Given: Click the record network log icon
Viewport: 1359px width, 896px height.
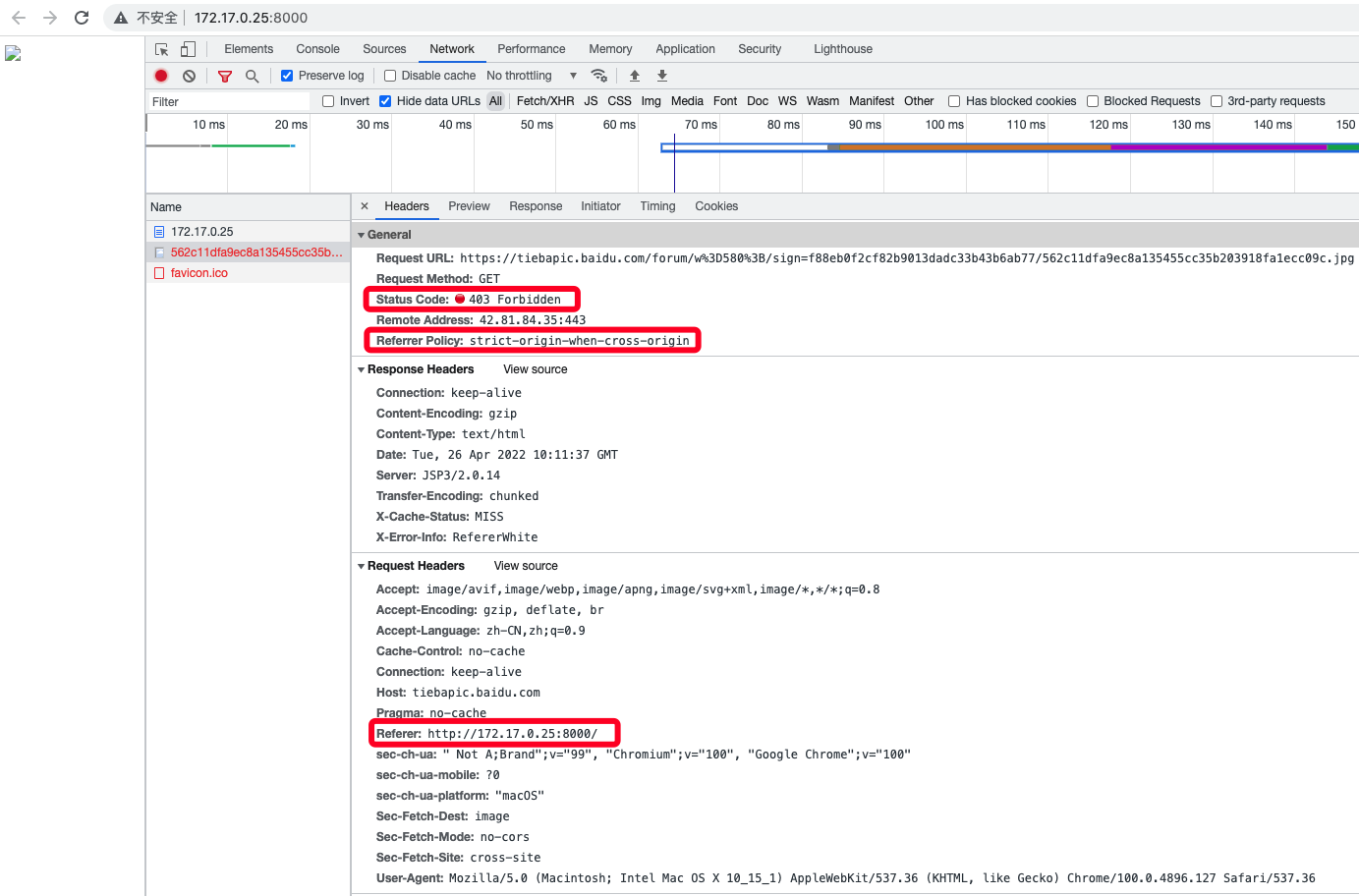Looking at the screenshot, I should [x=160, y=76].
